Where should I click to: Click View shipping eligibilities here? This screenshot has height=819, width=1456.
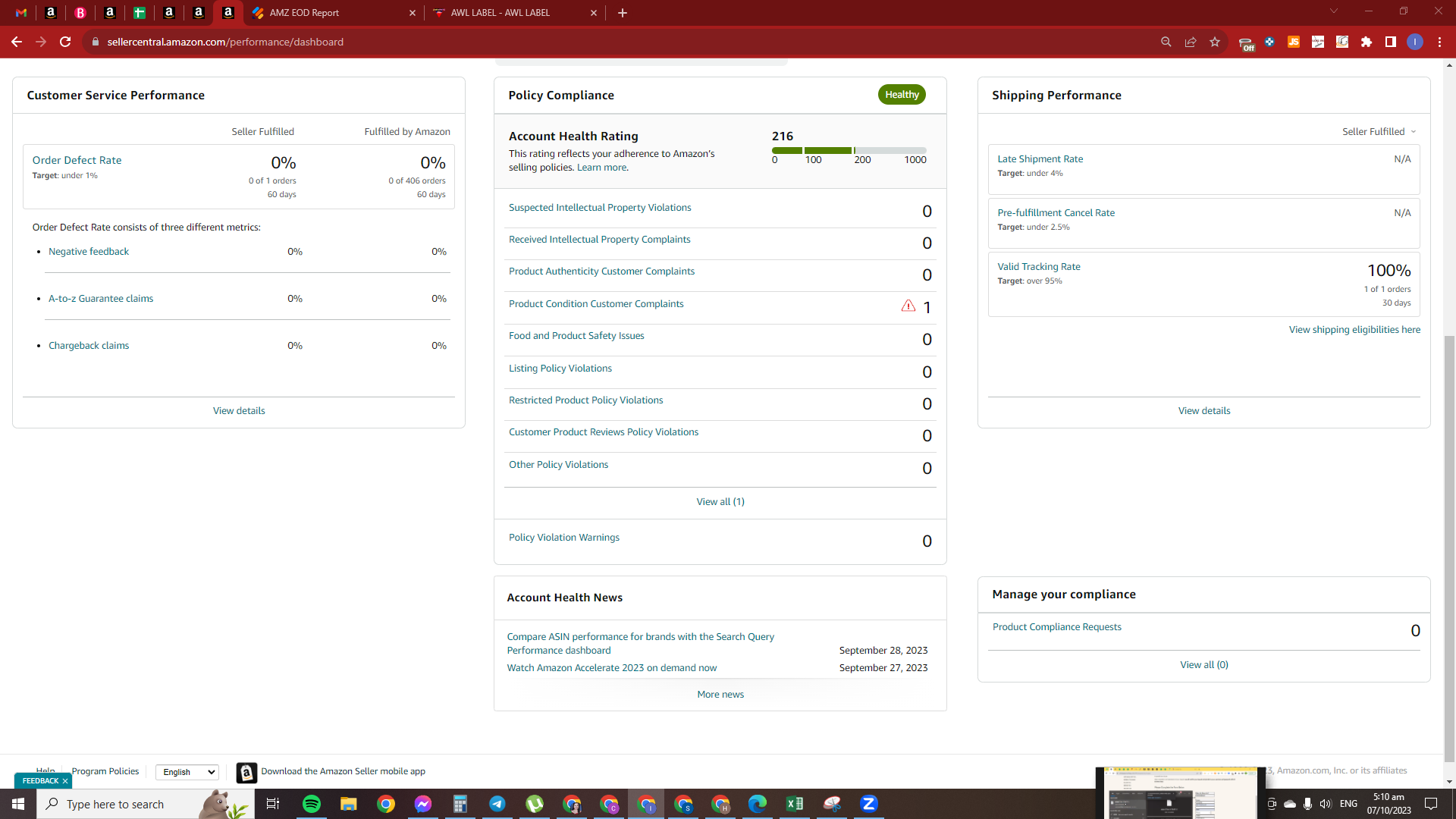tap(1354, 330)
